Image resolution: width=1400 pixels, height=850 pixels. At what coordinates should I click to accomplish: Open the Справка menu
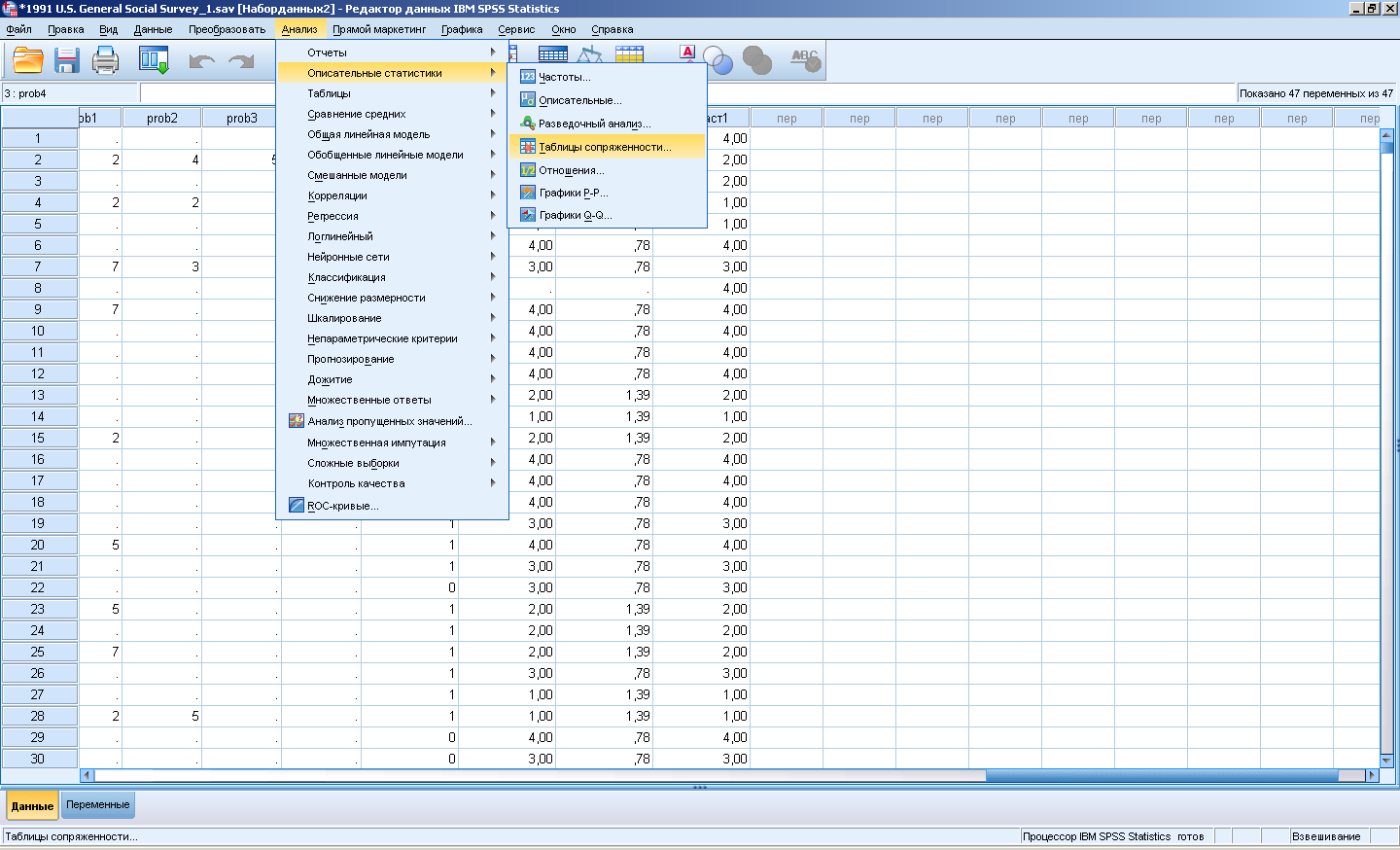pyautogui.click(x=612, y=29)
